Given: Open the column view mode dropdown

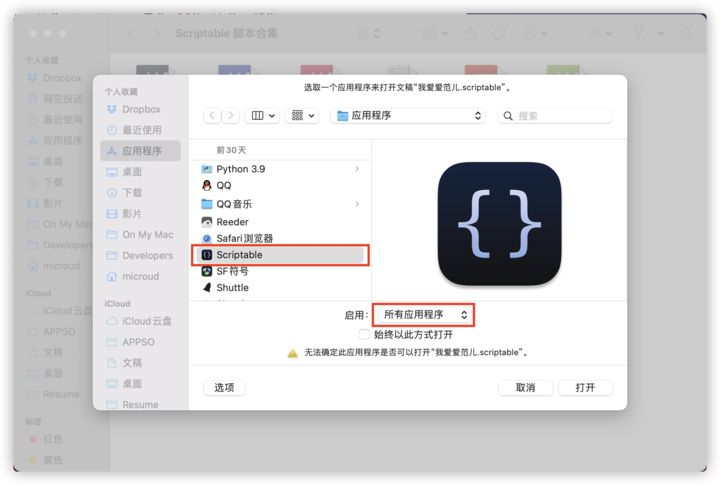Looking at the screenshot, I should (262, 115).
